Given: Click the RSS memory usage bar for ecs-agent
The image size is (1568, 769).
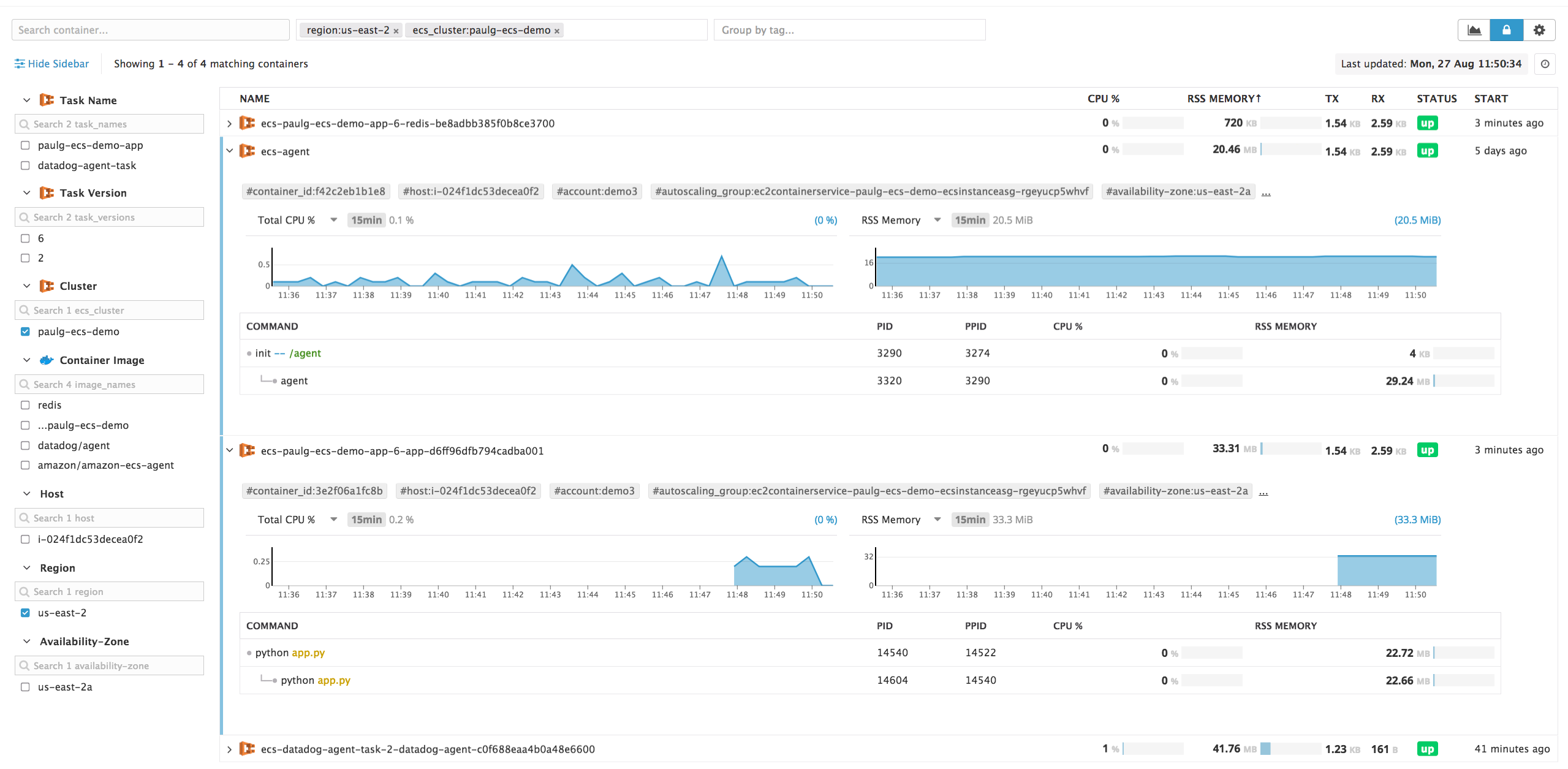Looking at the screenshot, I should coord(1290,149).
